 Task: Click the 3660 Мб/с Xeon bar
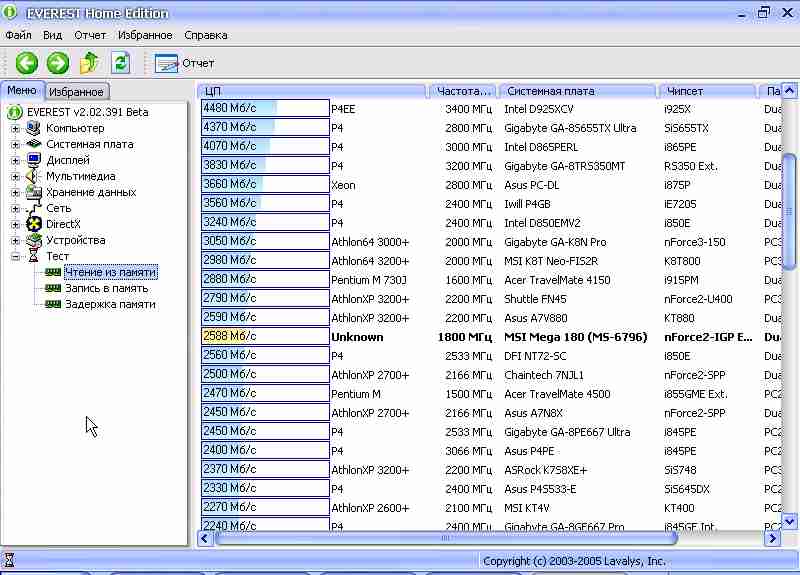pos(265,184)
